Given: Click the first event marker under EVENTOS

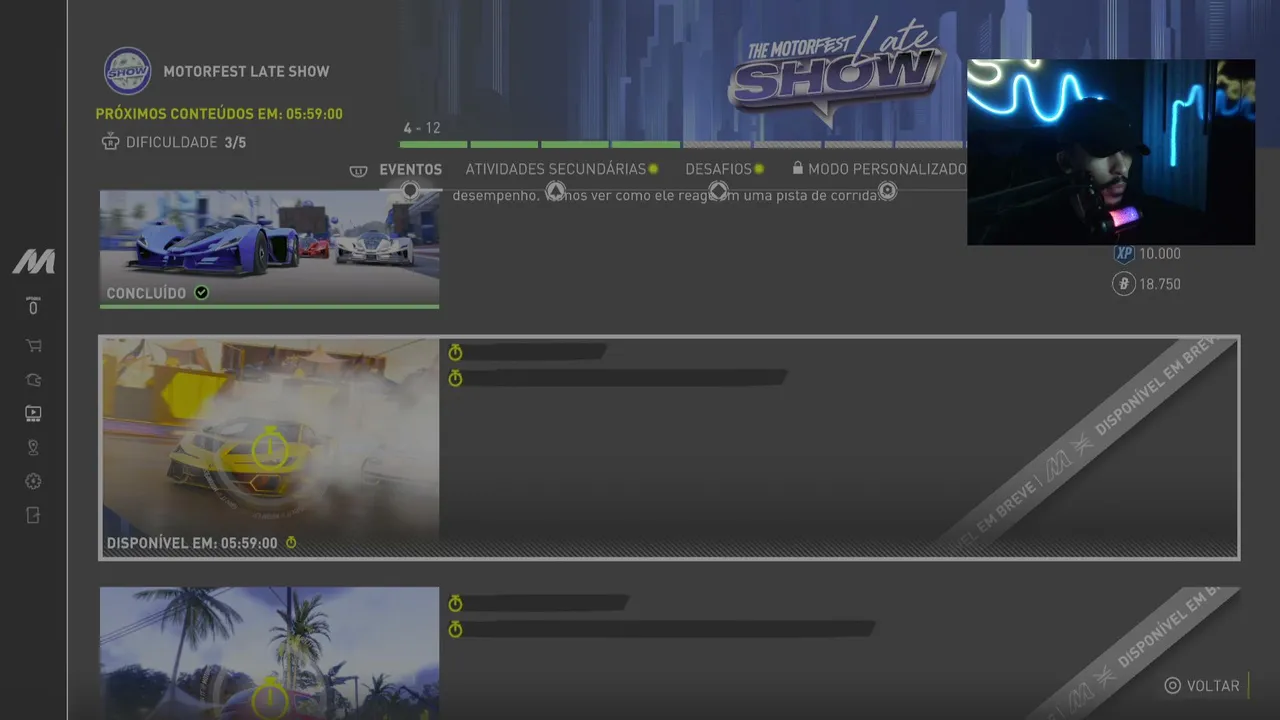Looking at the screenshot, I should tap(409, 190).
